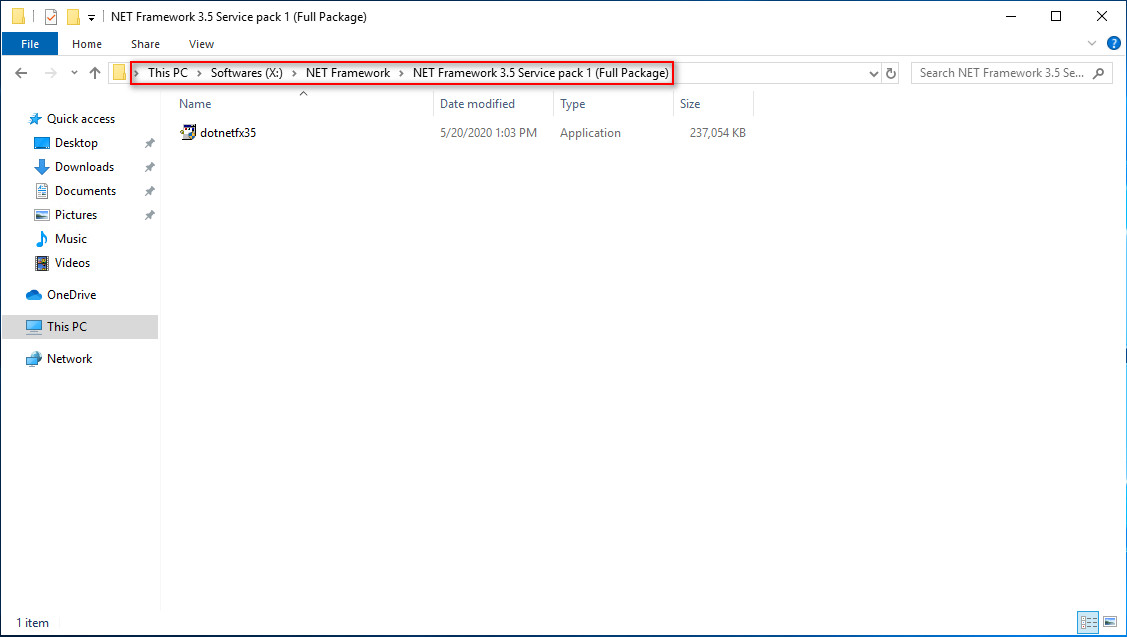
Task: Click NET Framework breadcrumb segment
Action: pyautogui.click(x=348, y=73)
